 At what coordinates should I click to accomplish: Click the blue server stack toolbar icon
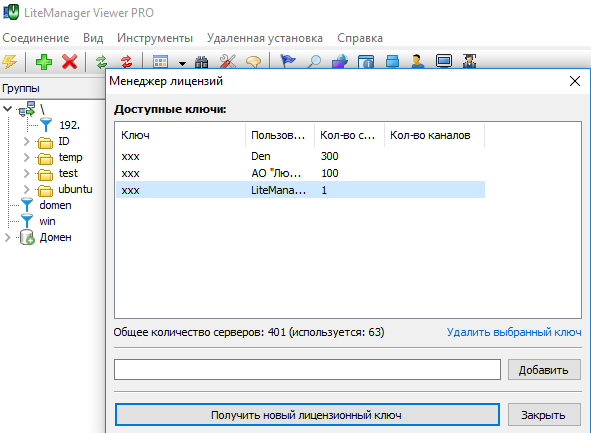(x=392, y=61)
